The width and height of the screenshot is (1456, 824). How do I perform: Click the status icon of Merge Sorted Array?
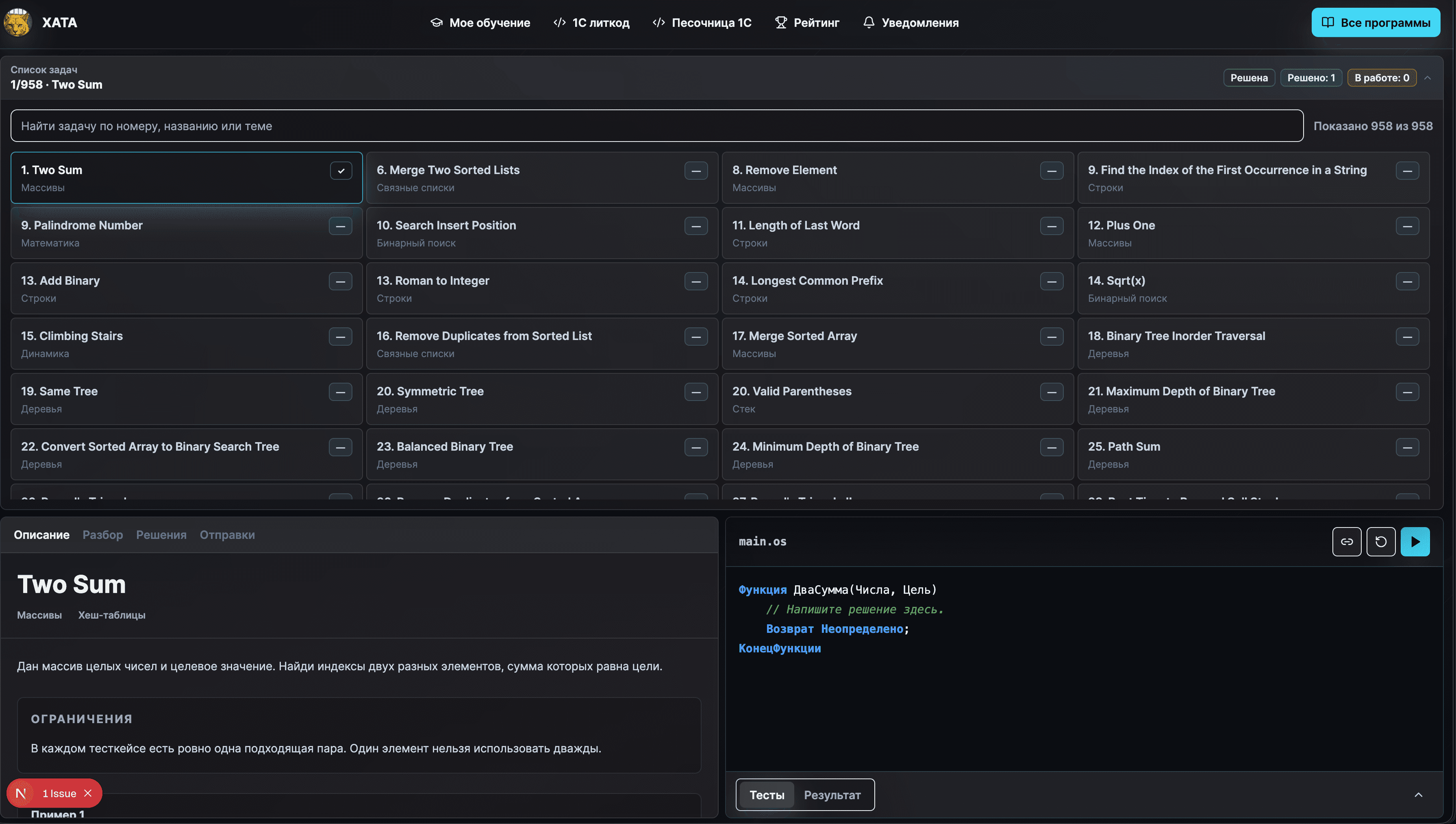pyautogui.click(x=1052, y=337)
